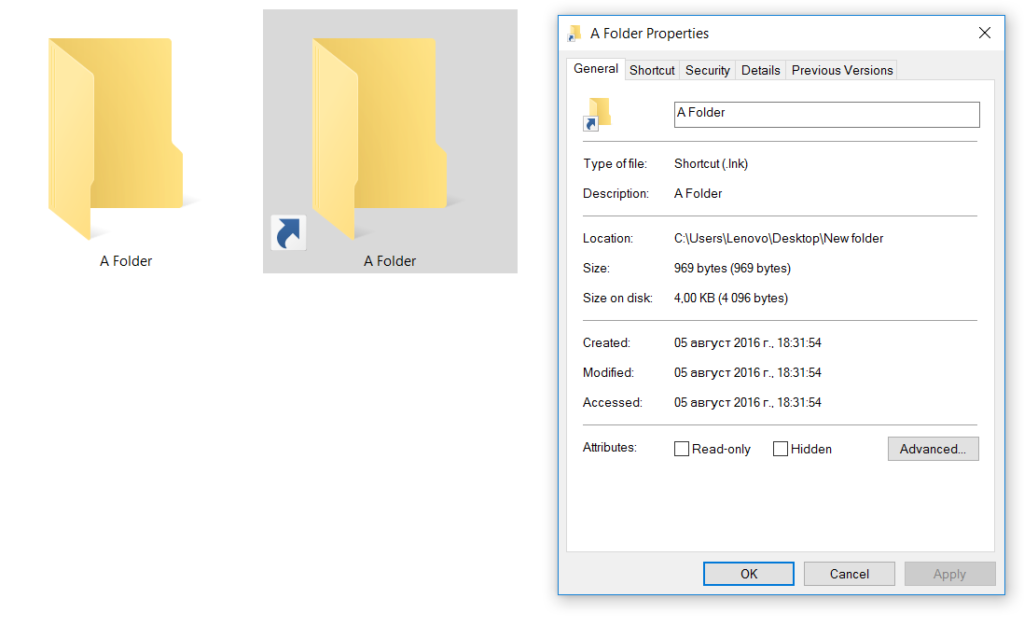The height and width of the screenshot is (626, 1024).
Task: Close the Properties window with the X
Action: click(x=984, y=32)
